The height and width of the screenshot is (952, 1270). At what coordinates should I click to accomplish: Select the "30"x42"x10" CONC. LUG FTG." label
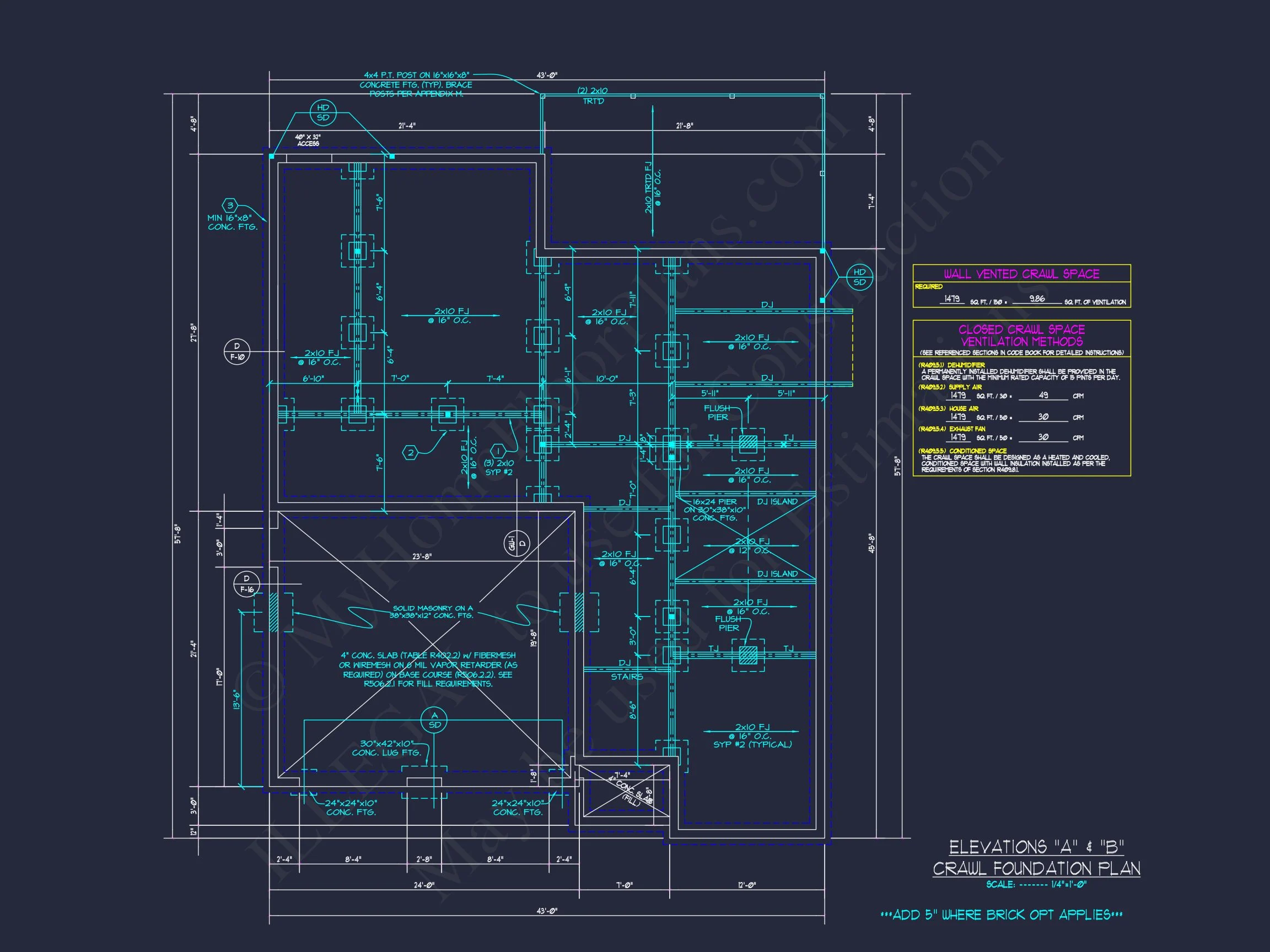pos(386,748)
